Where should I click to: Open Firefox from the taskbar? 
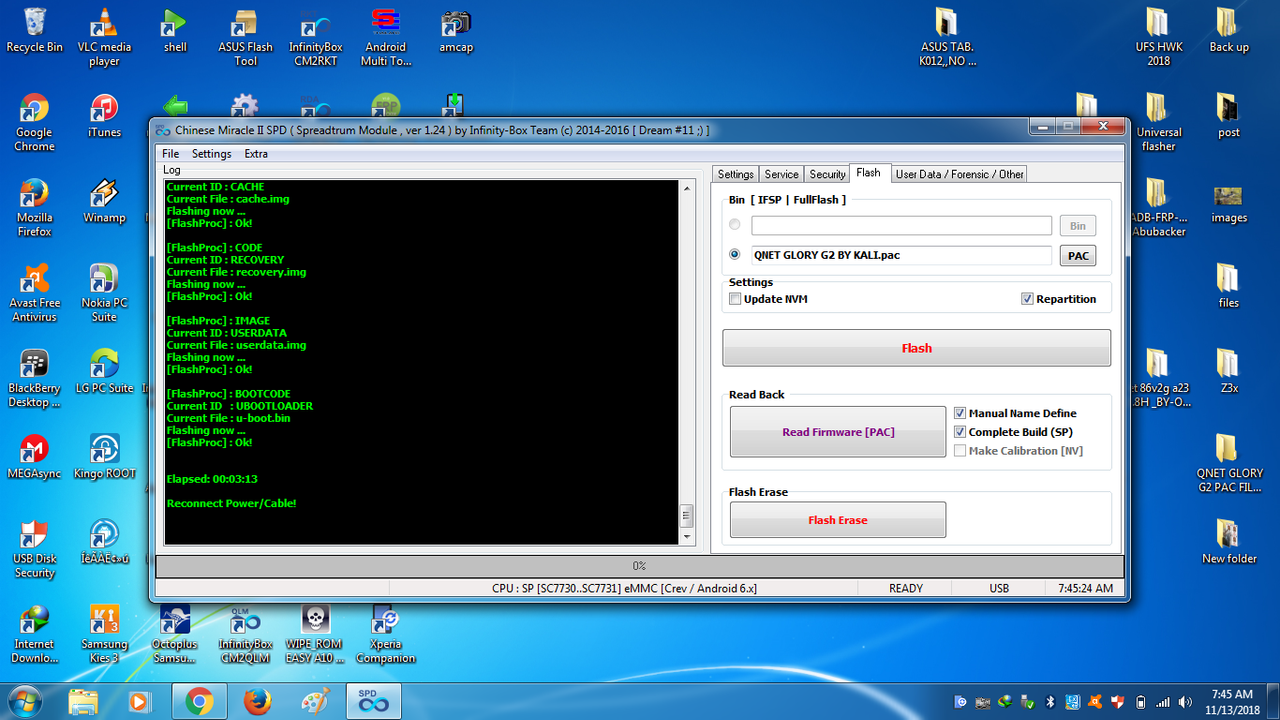(x=257, y=702)
